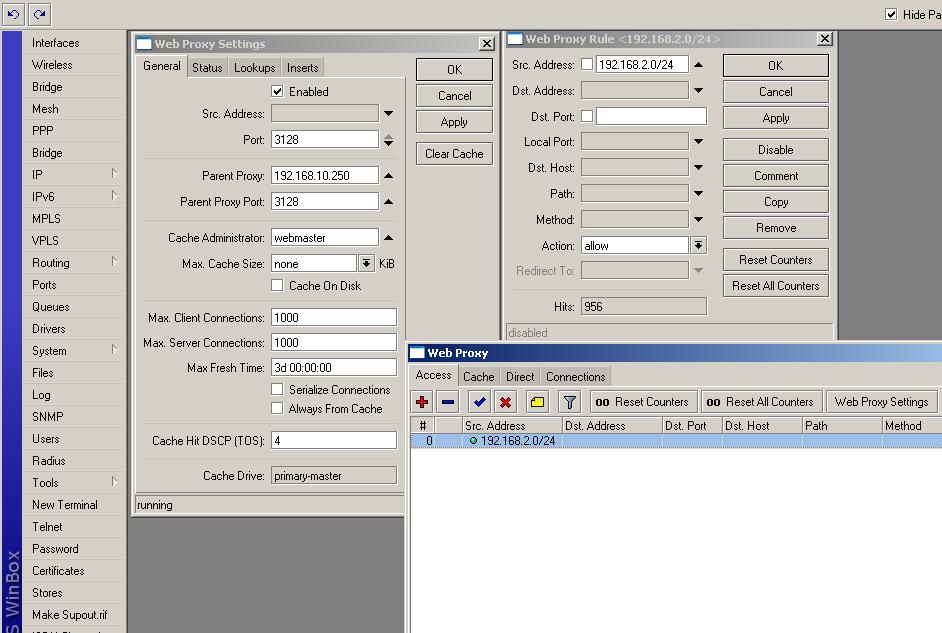Click the red X disable icon
The height and width of the screenshot is (633, 942).
pos(506,402)
